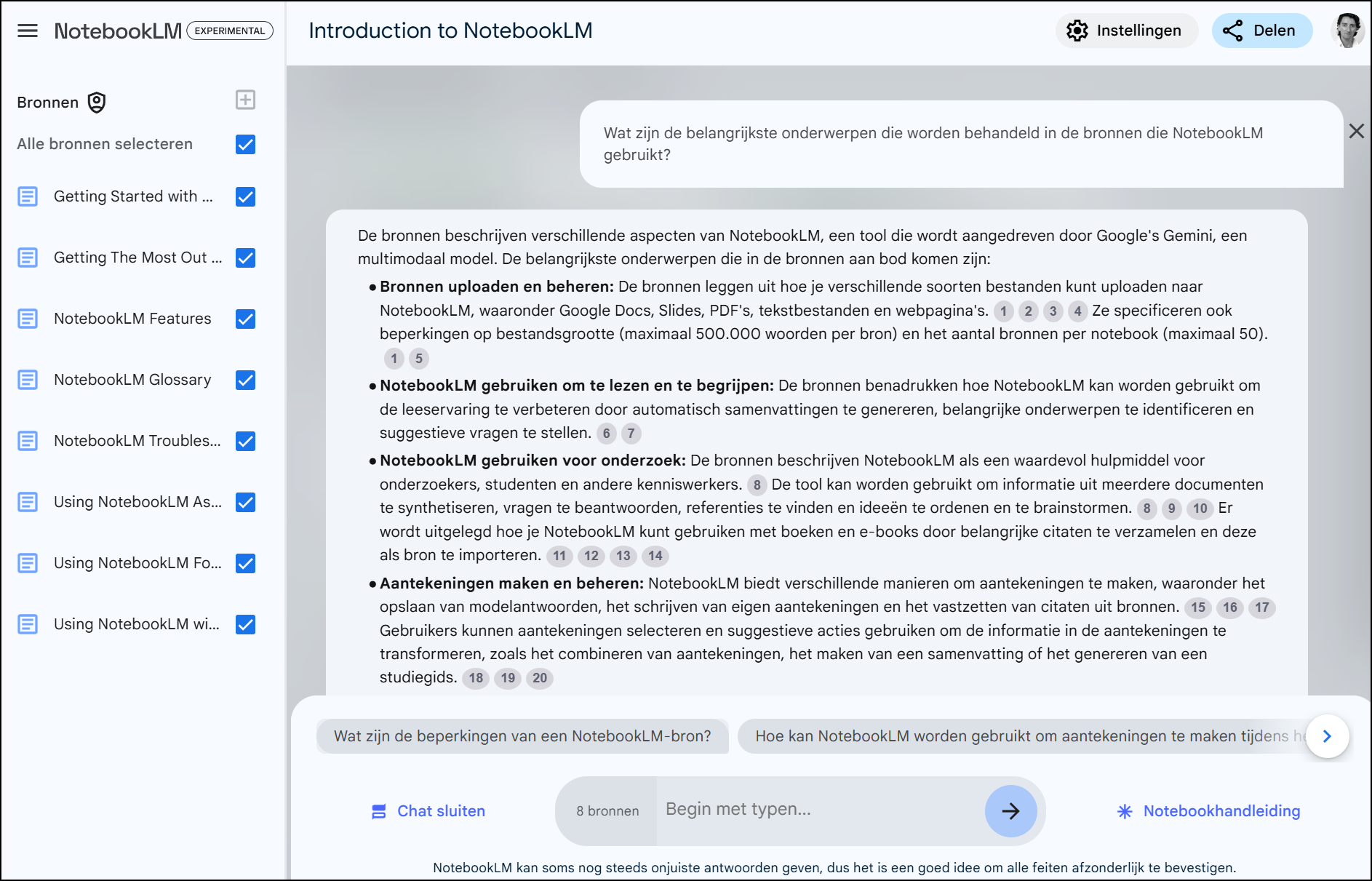Image resolution: width=1372 pixels, height=881 pixels.
Task: Open citation 20 reference
Action: tap(539, 678)
